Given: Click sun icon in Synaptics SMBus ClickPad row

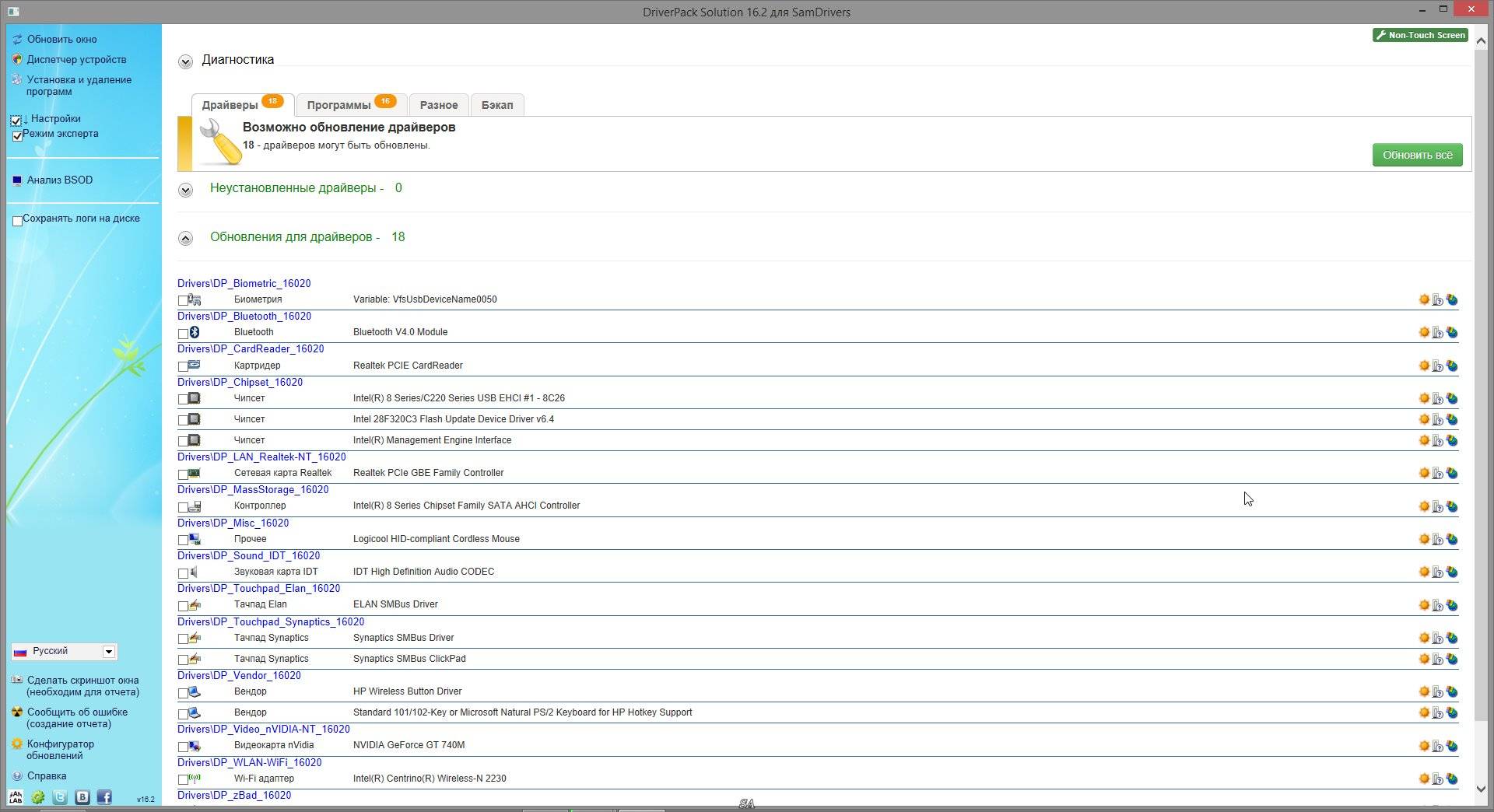Looking at the screenshot, I should point(1424,659).
